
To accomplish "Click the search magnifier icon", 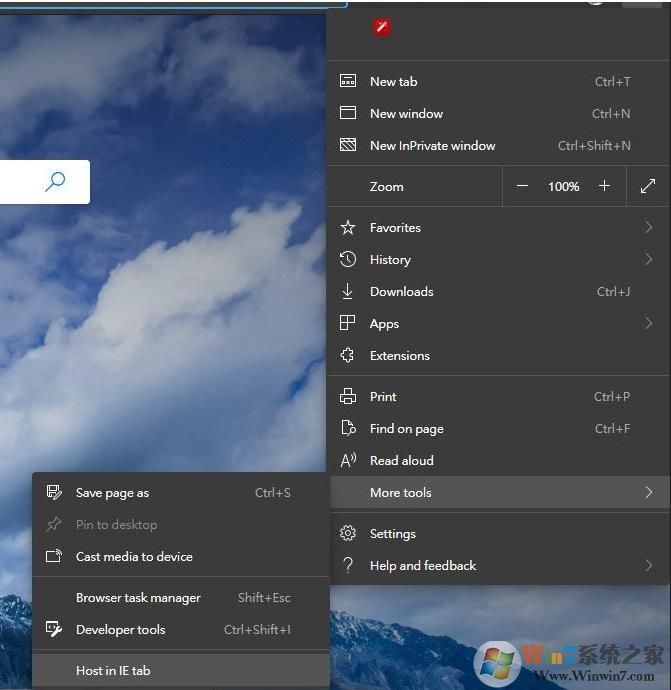I will (56, 181).
